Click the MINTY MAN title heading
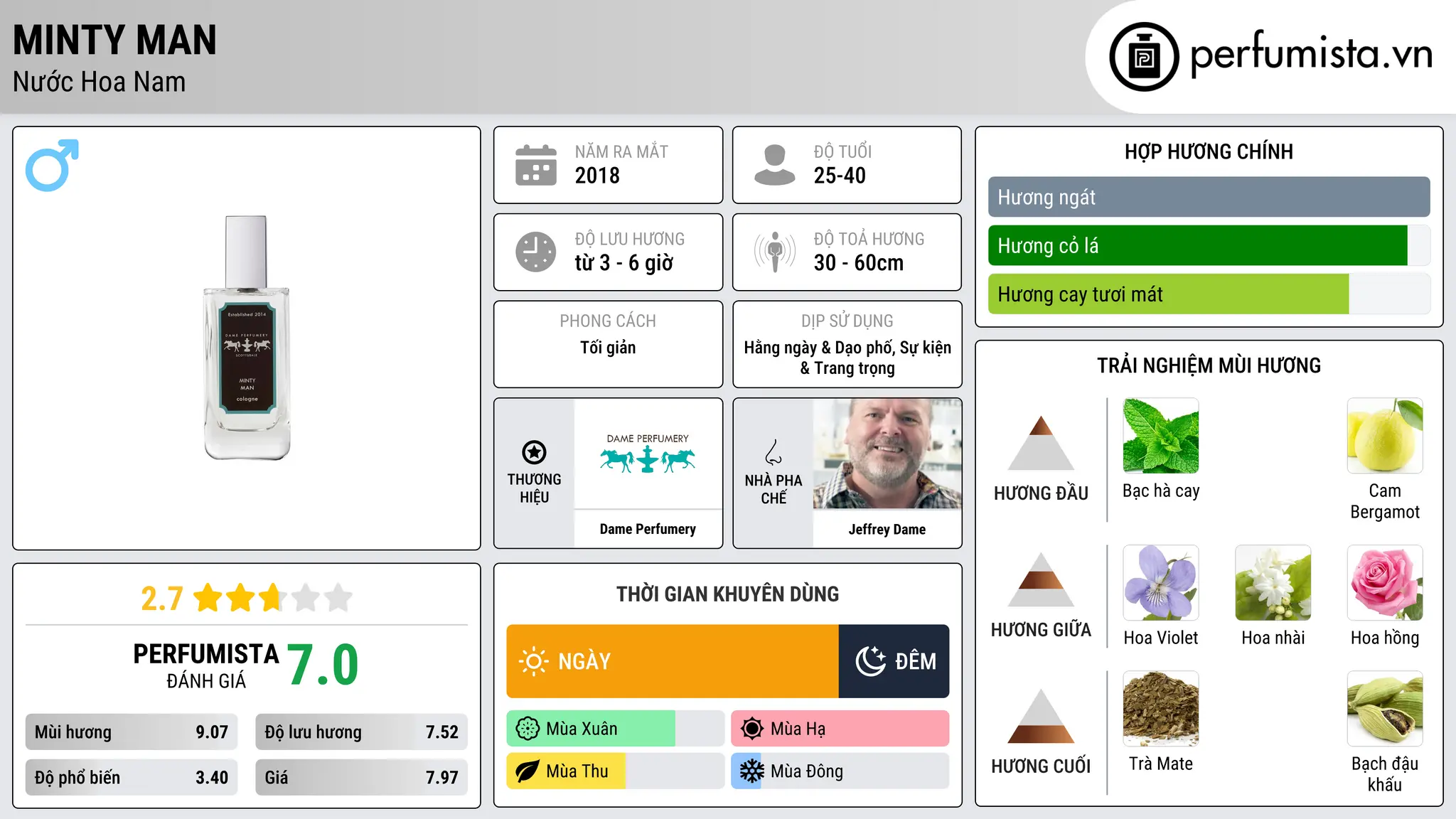The image size is (1456, 819). pyautogui.click(x=114, y=40)
